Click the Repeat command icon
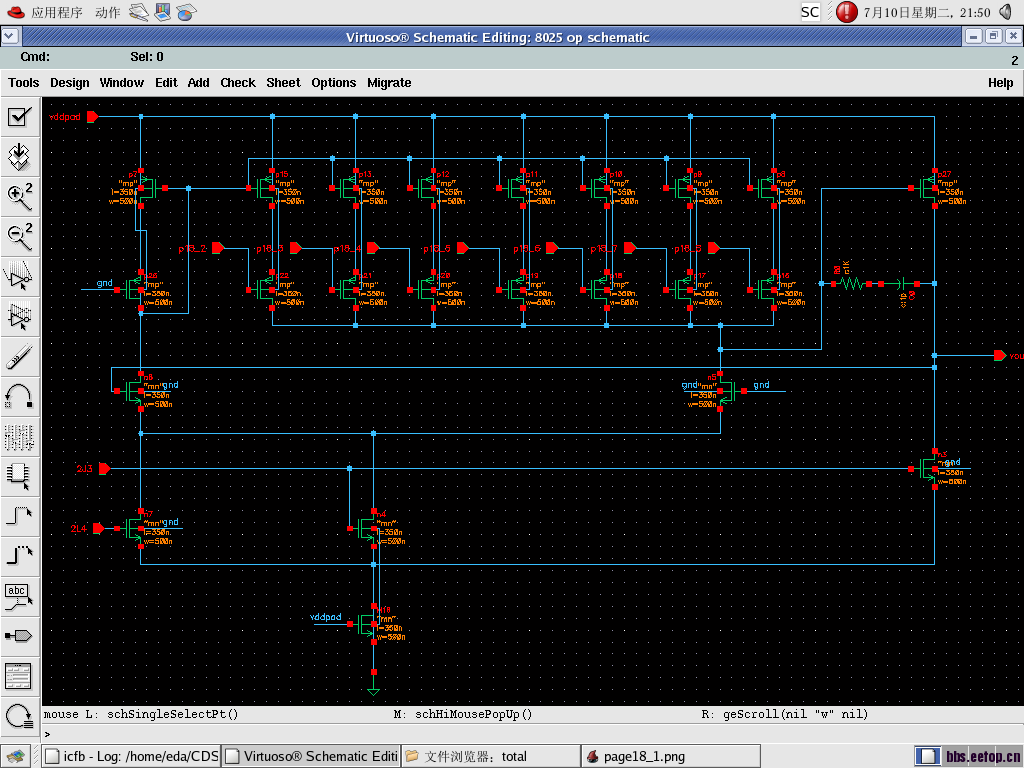Viewport: 1024px width, 768px height. pyautogui.click(x=19, y=715)
